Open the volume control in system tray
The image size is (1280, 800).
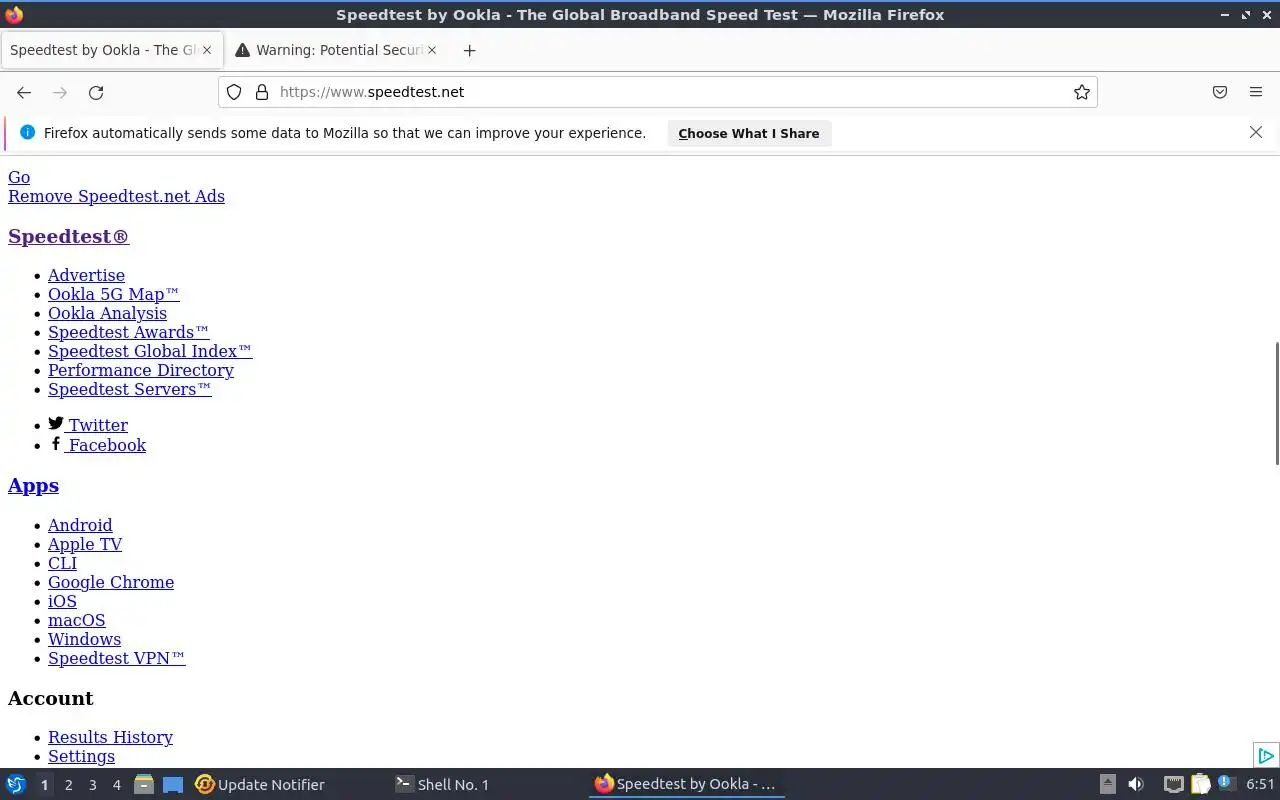pos(1135,784)
